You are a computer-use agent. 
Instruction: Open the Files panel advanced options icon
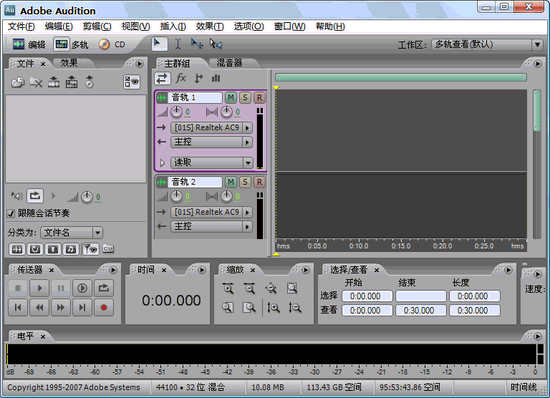coord(132,82)
